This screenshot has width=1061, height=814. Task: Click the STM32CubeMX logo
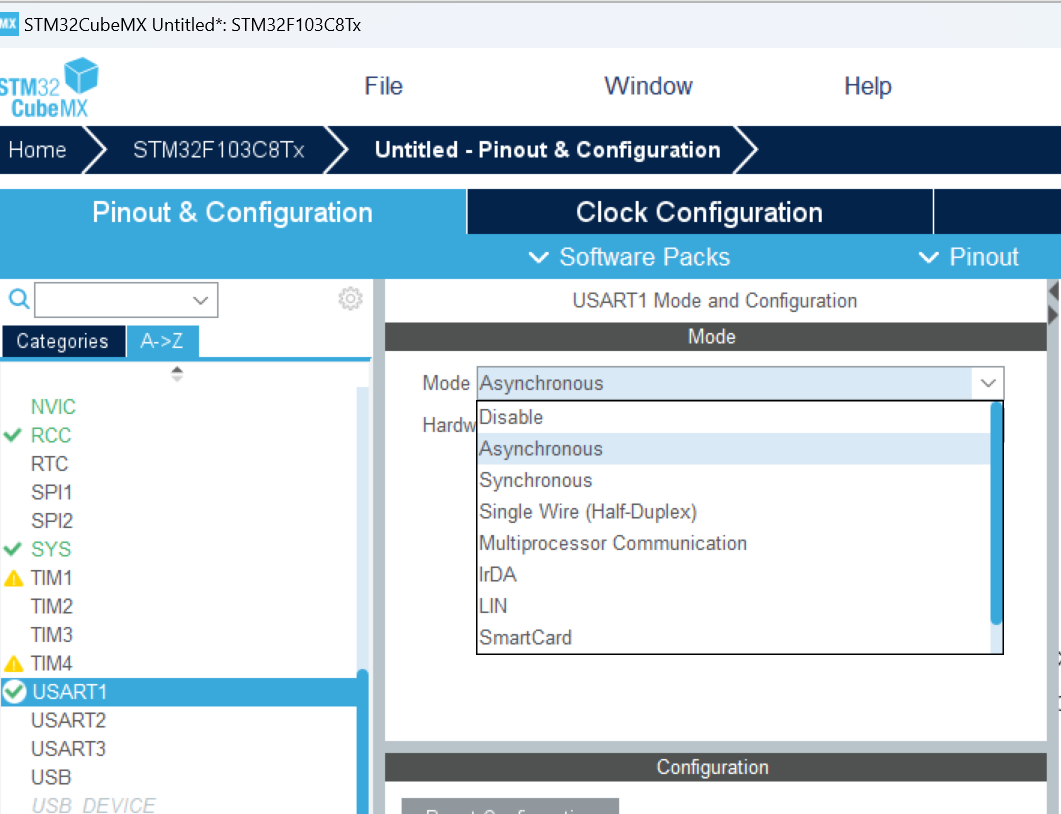tap(49, 88)
